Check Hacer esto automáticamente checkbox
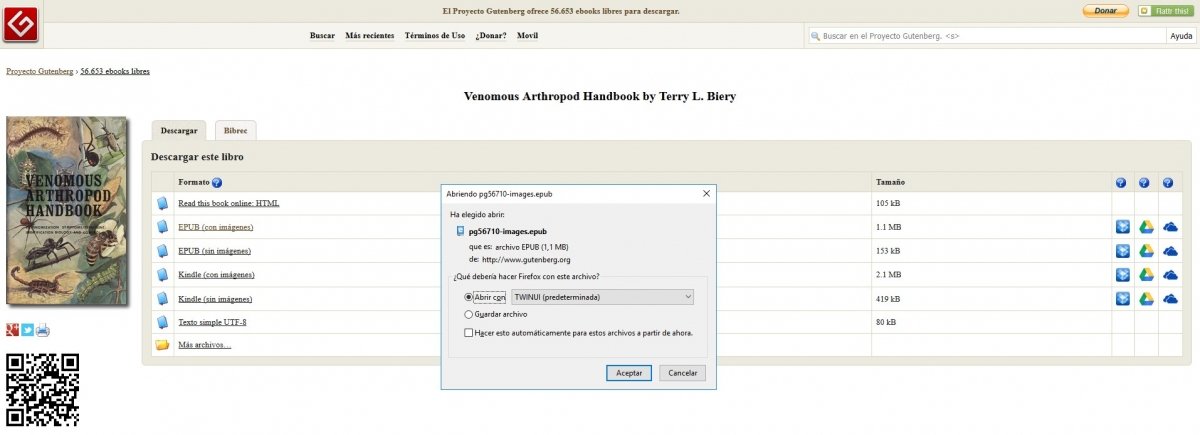The image size is (1200, 435). pos(469,332)
